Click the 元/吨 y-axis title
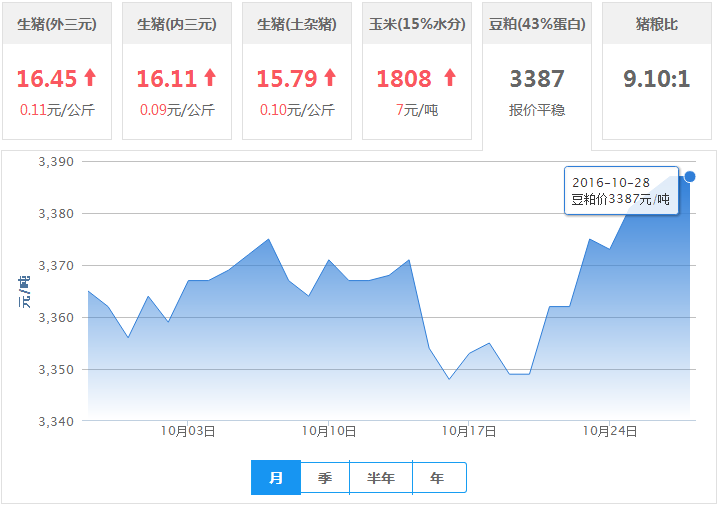719x506 pixels. [x=24, y=292]
